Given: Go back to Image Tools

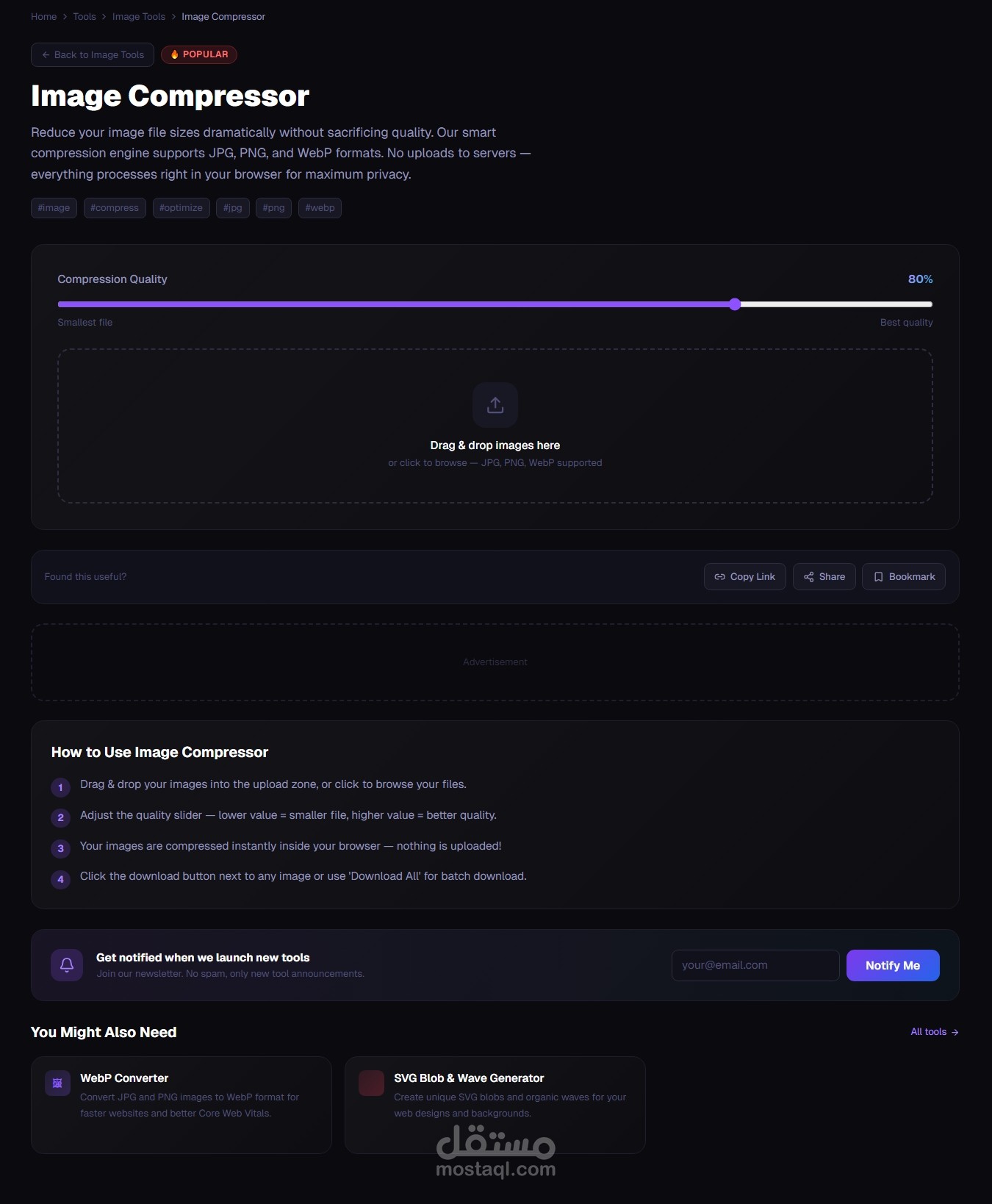Looking at the screenshot, I should (93, 55).
